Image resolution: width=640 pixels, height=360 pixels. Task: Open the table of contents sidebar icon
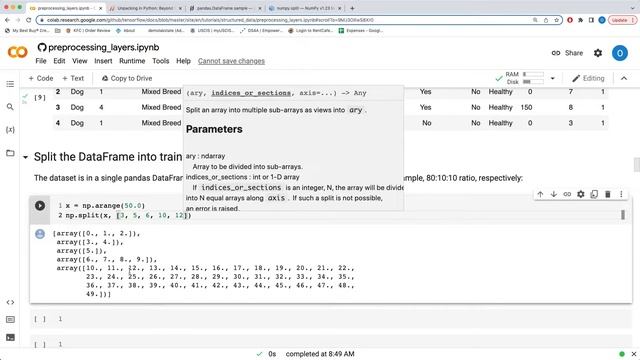click(x=10, y=84)
